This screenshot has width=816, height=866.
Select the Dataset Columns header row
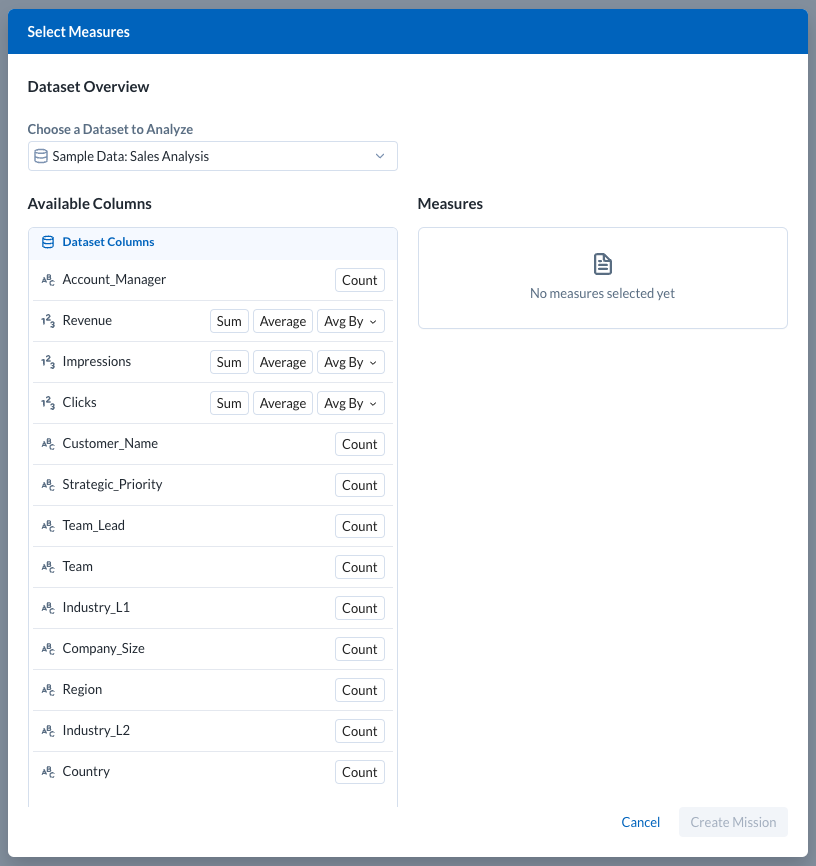coord(212,242)
